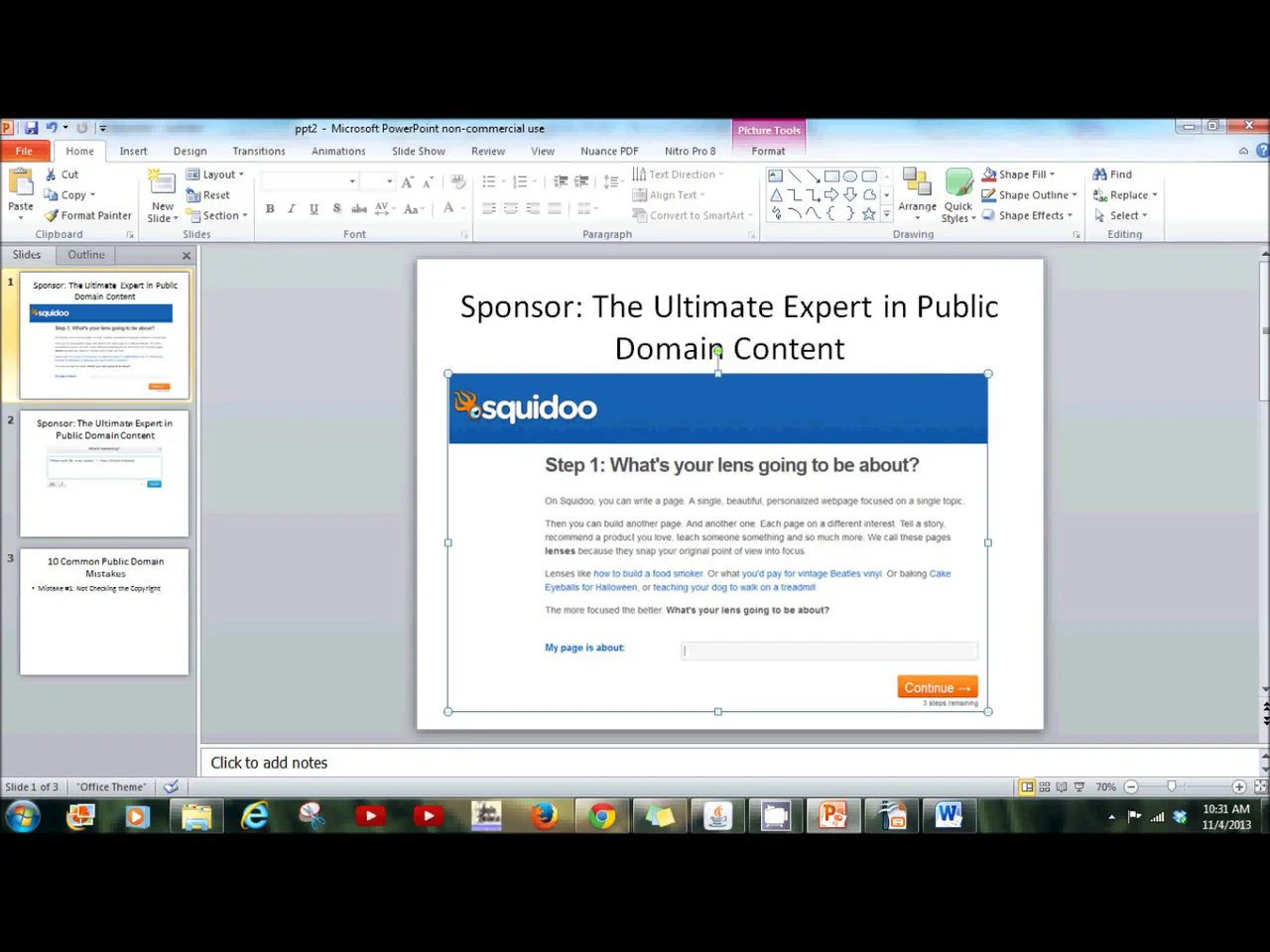Reset the slide layout
Viewport: 1270px width, 952px height.
pyautogui.click(x=208, y=195)
